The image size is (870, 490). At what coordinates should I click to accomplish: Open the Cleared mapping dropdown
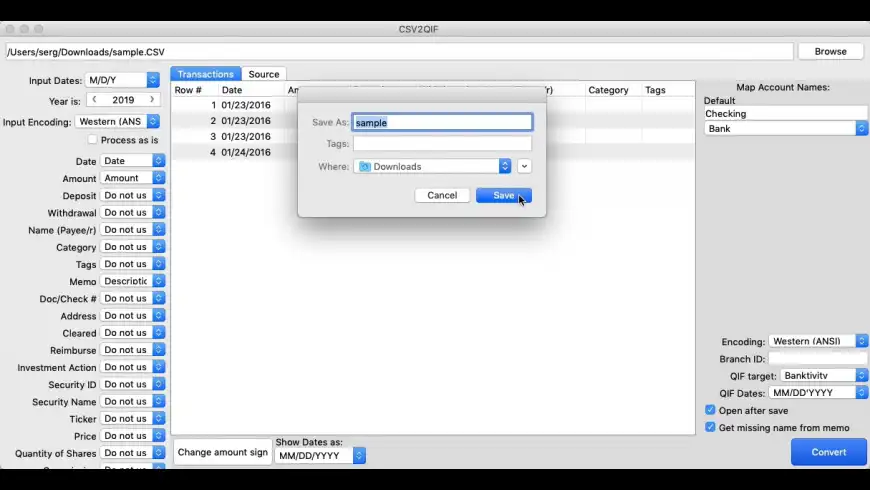click(x=133, y=333)
